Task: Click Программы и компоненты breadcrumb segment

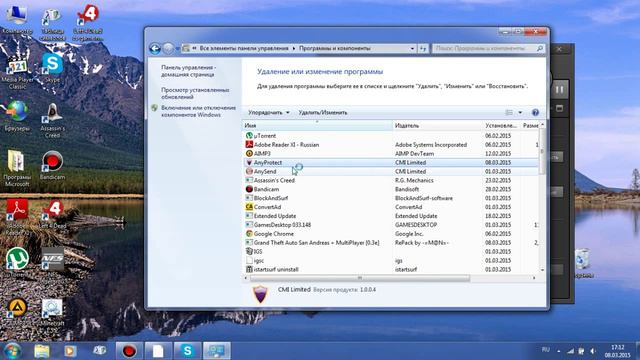Action: pyautogui.click(x=335, y=49)
